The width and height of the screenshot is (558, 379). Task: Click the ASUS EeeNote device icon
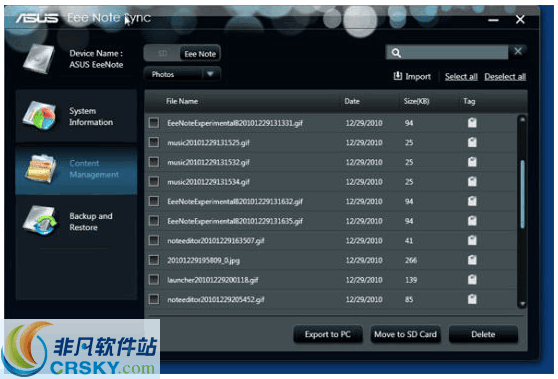(x=39, y=59)
